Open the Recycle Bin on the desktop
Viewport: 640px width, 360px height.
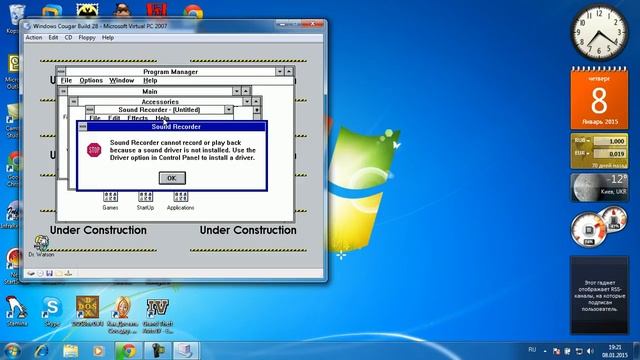tap(16, 19)
